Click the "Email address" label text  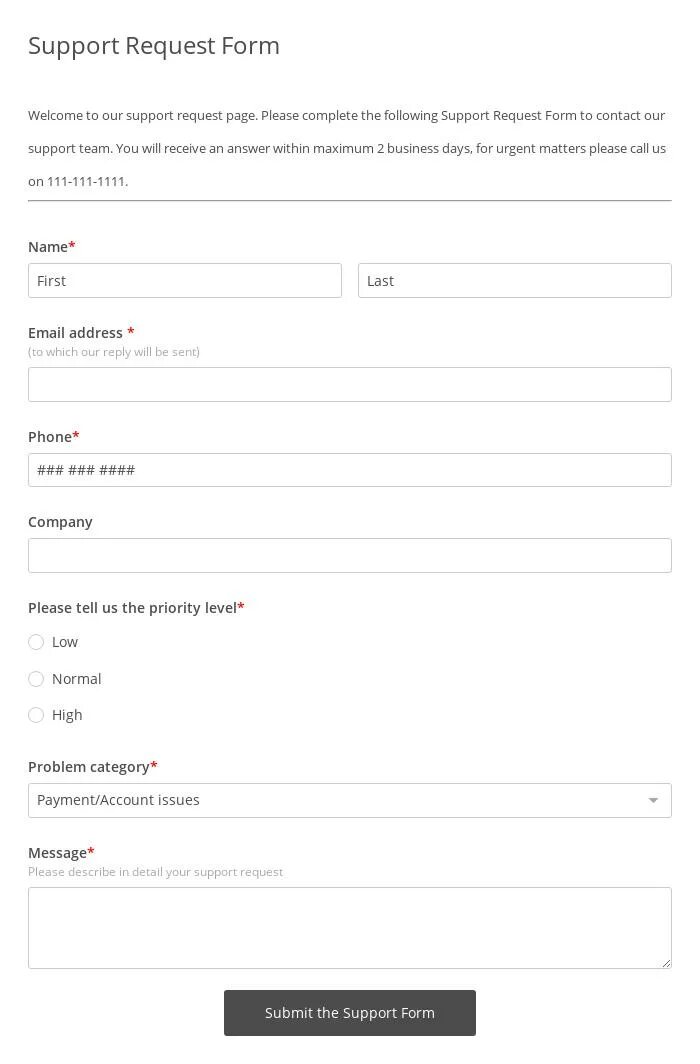[75, 333]
